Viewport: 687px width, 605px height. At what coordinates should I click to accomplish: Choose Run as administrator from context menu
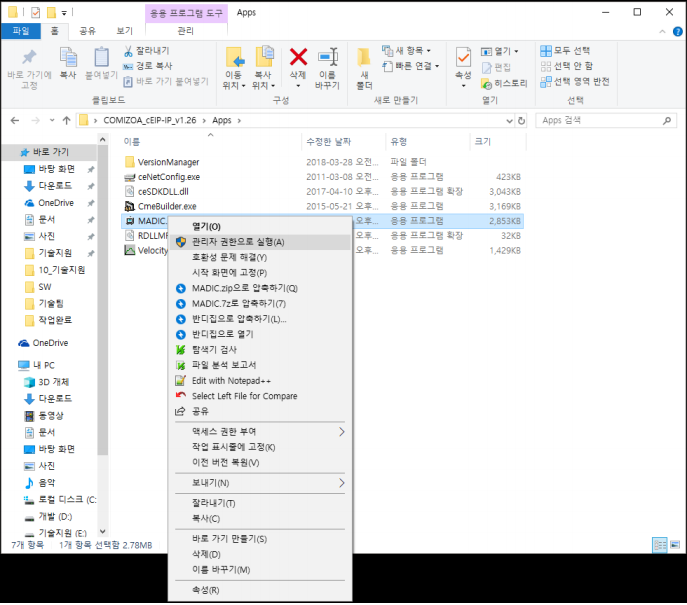[x=238, y=242]
